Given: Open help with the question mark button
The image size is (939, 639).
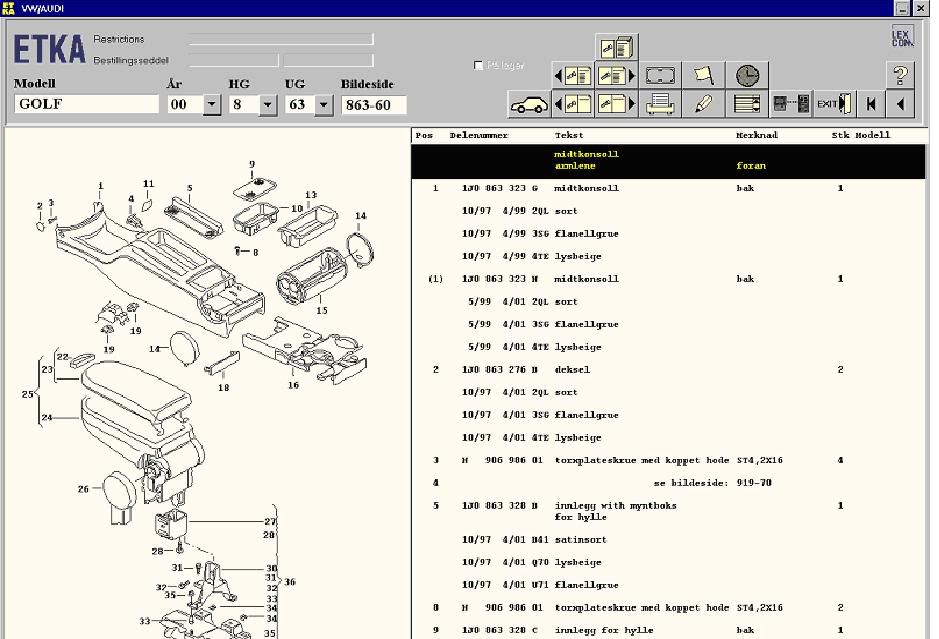Looking at the screenshot, I should (x=901, y=76).
